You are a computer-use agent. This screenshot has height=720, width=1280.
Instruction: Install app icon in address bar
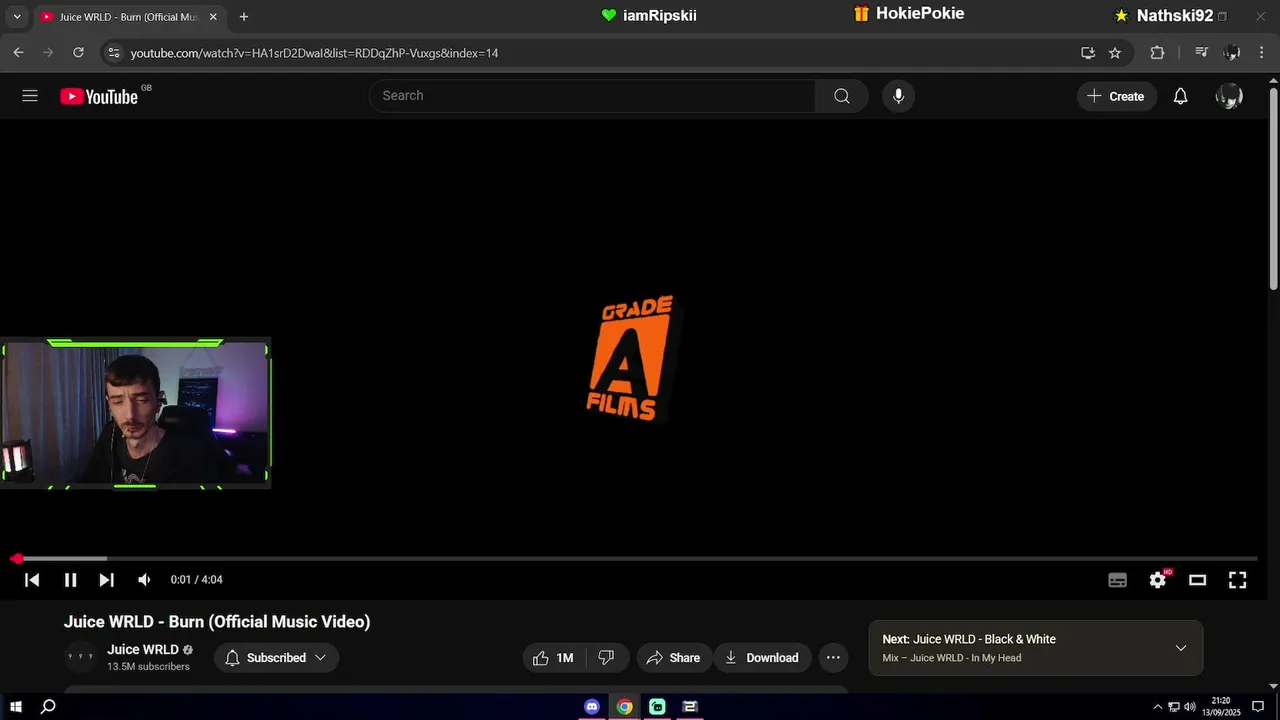pos(1088,53)
